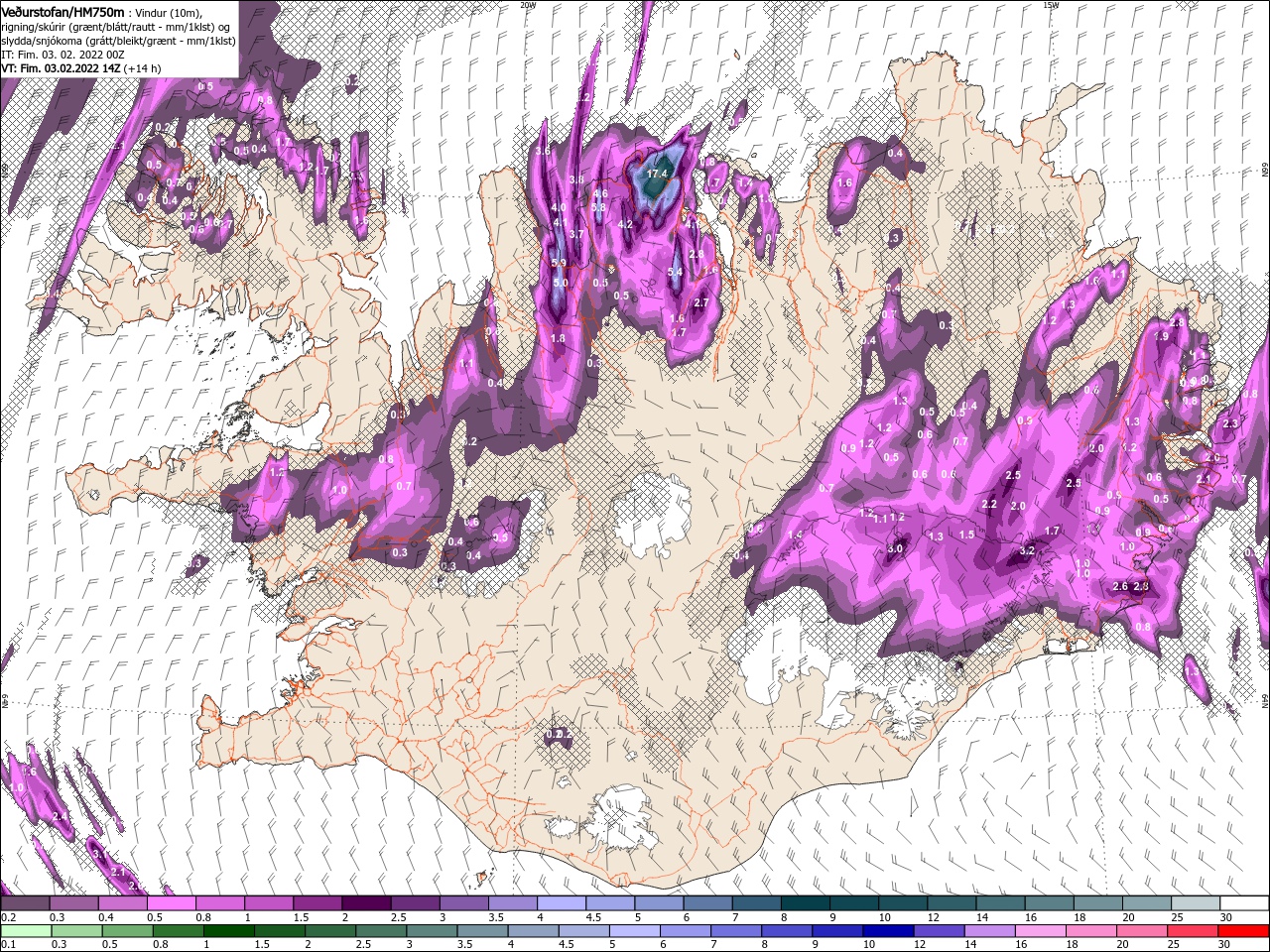
Task: Select dark teal upper swatch between 8 and 9
Action: point(804,903)
